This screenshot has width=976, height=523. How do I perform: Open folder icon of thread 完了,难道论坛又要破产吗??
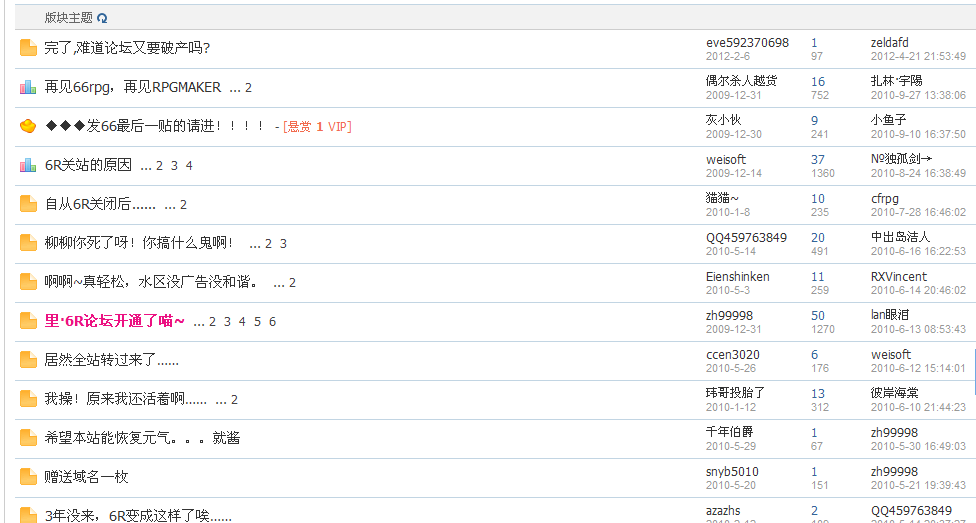pyautogui.click(x=28, y=48)
